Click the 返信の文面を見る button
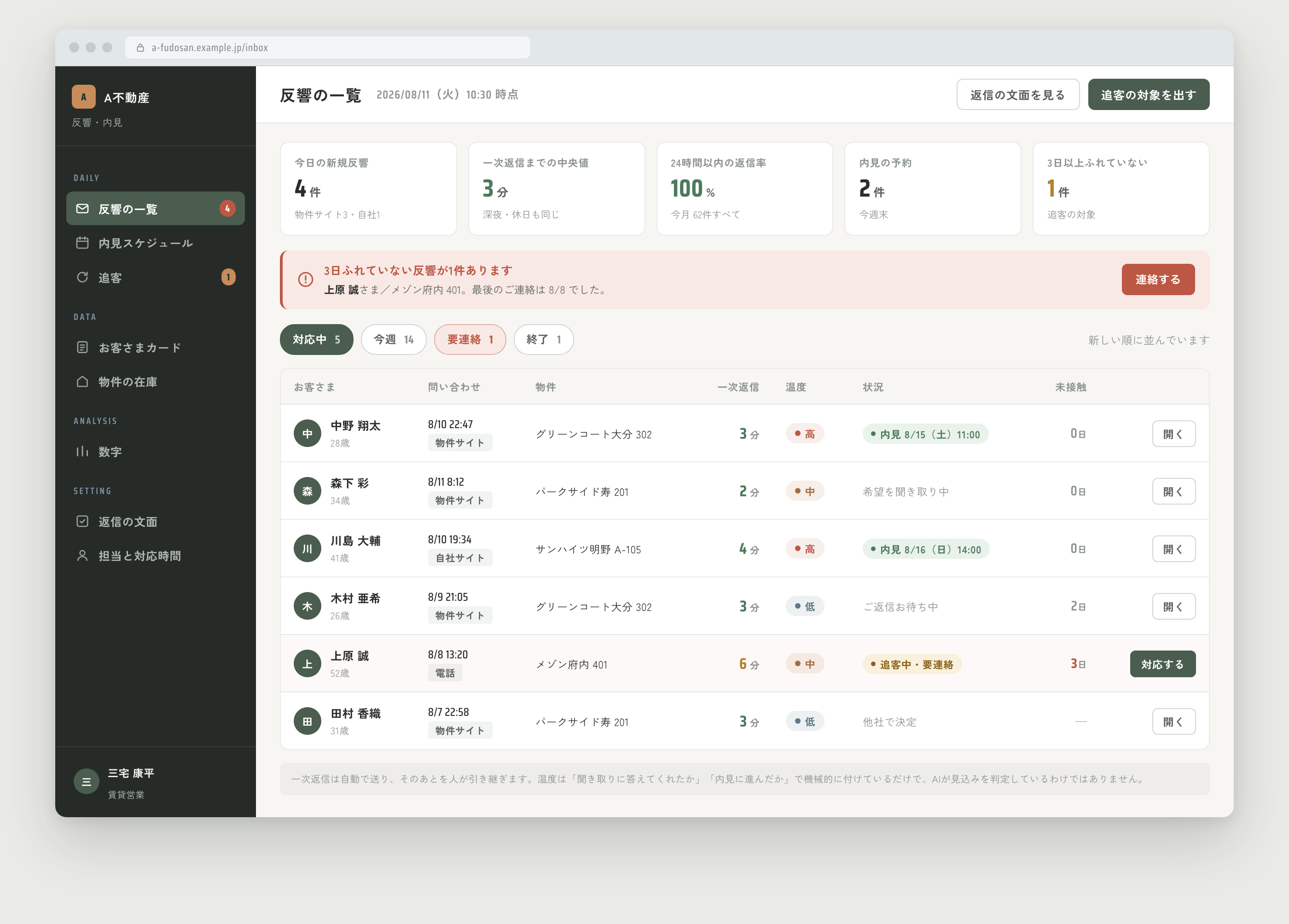Viewport: 1289px width, 924px height. 1018,94
